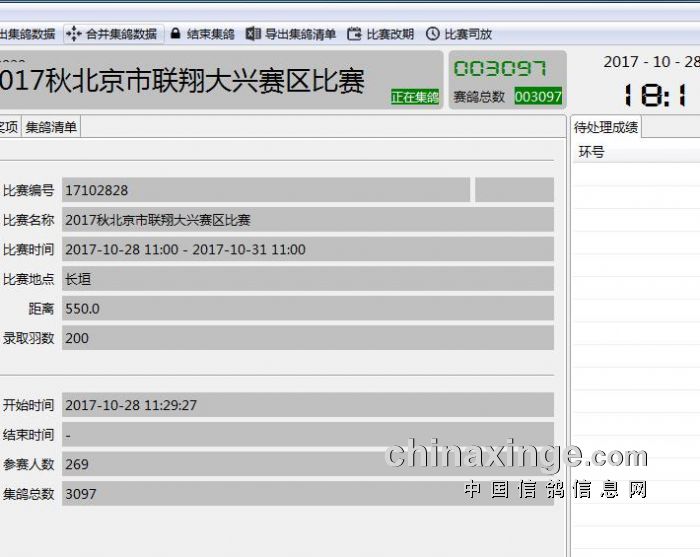Click the 录取羽数 field showing 200
Viewport: 700px width, 557px height.
307,338
